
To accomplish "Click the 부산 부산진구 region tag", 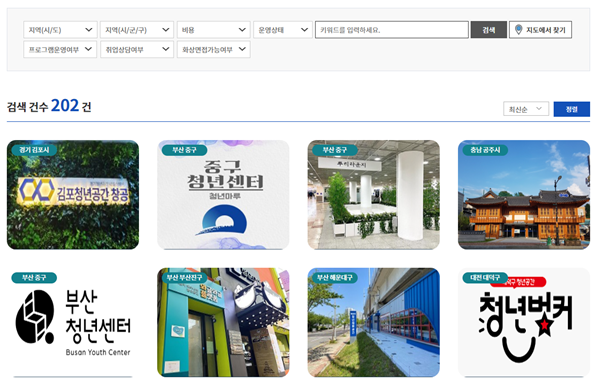I will (x=184, y=278).
